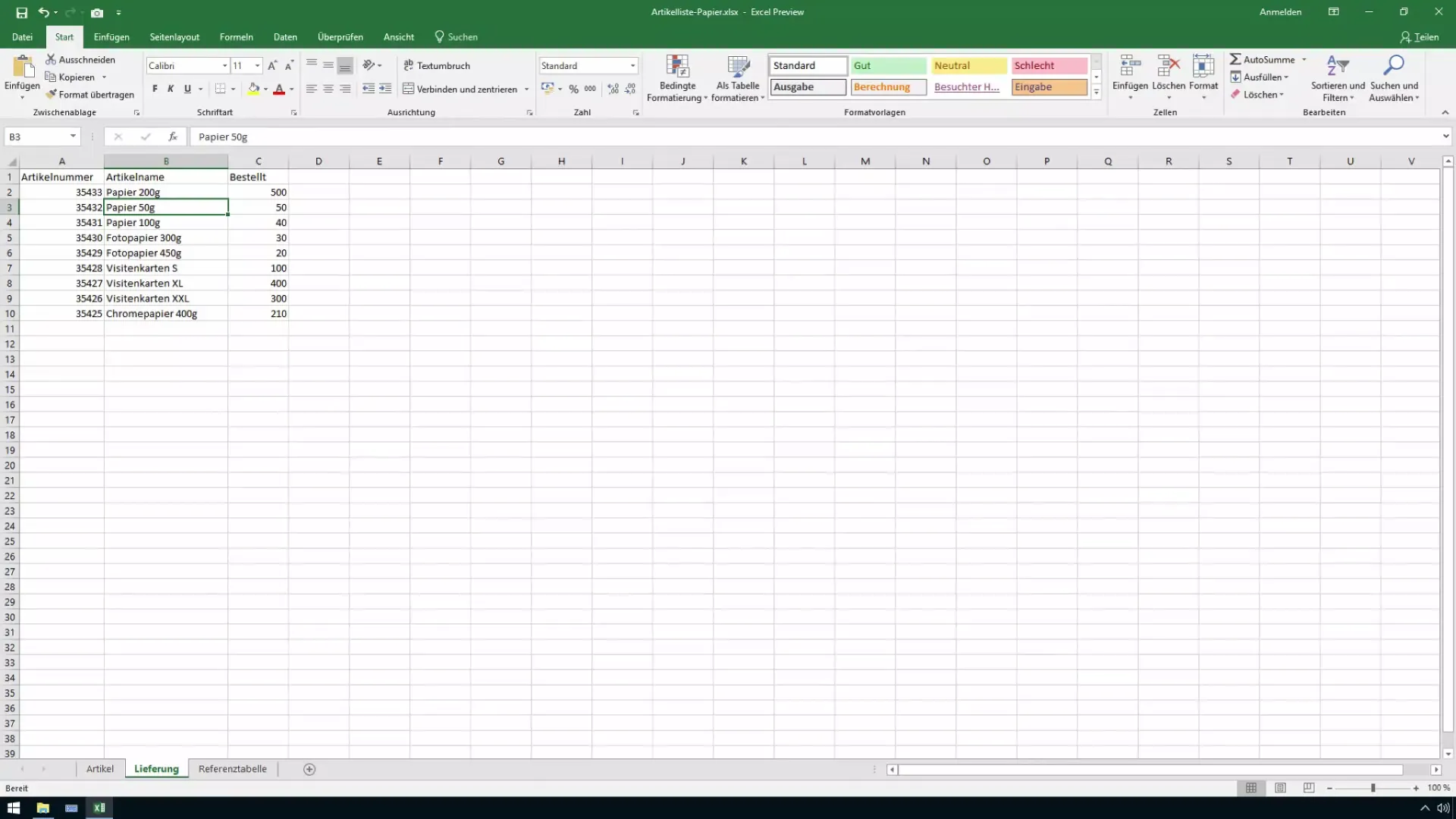Click thousands separator 000 icon
Image resolution: width=1456 pixels, height=819 pixels.
tap(590, 89)
